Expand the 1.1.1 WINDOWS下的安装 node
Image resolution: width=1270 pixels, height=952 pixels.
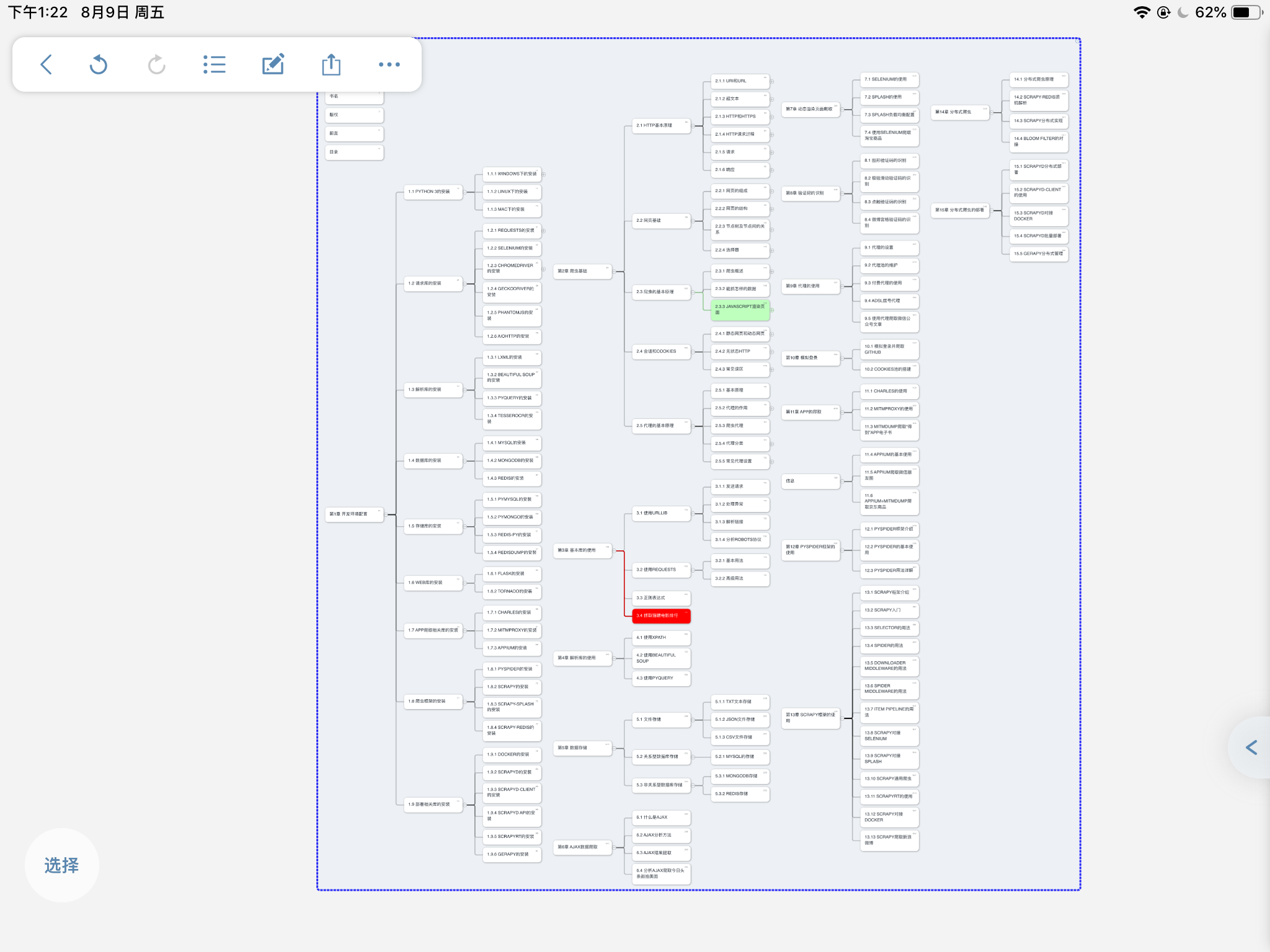click(x=544, y=175)
